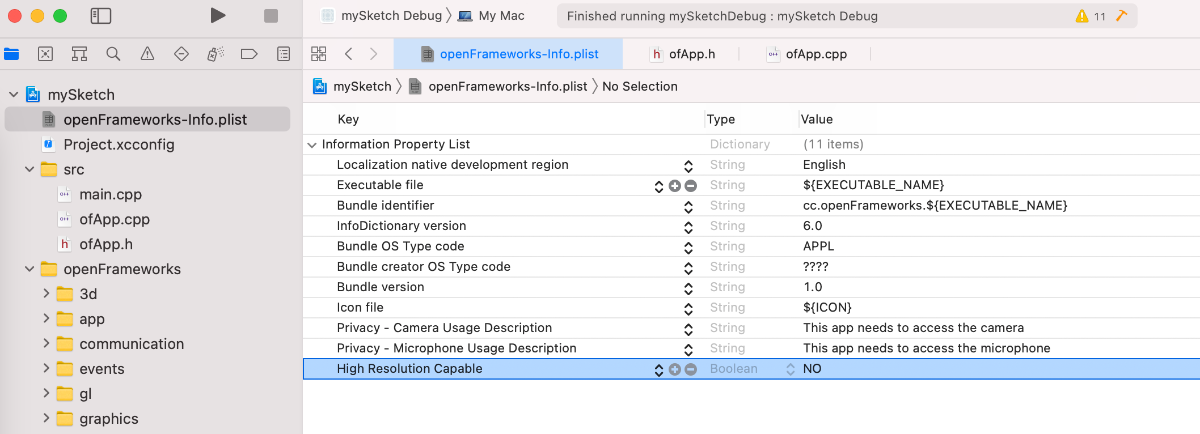The image size is (1200, 434).
Task: Click the hammer build status icon
Action: 1121,16
